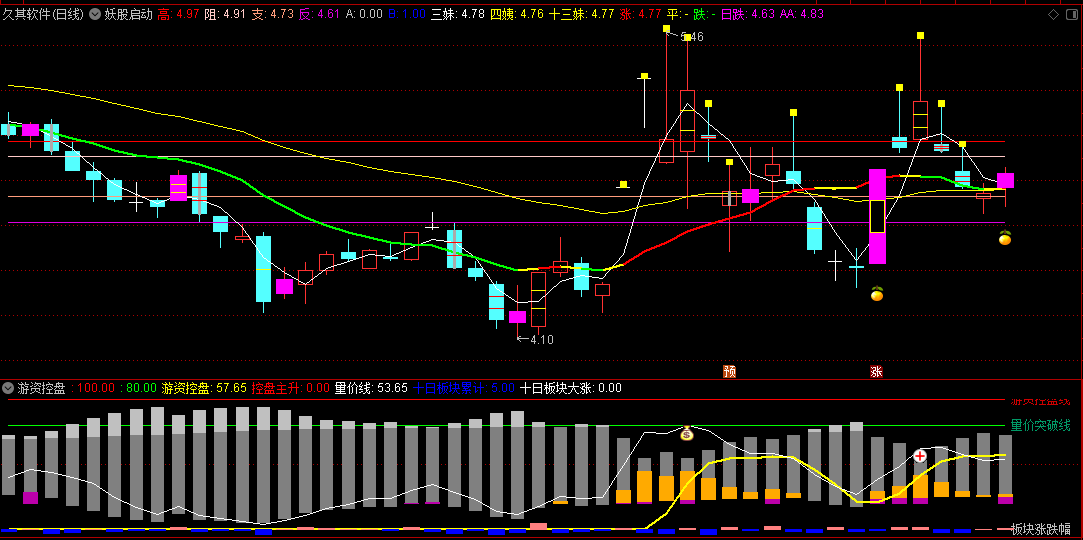This screenshot has height=540, width=1083.
Task: Click the 量价突破线 label
Action: click(x=1041, y=425)
